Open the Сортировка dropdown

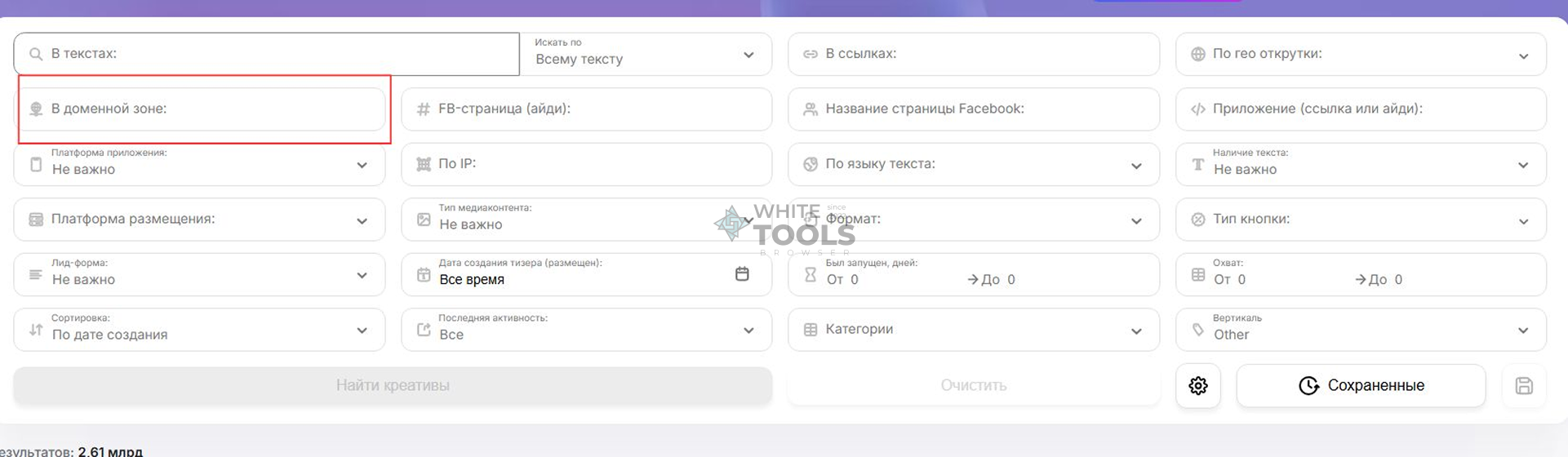click(199, 330)
